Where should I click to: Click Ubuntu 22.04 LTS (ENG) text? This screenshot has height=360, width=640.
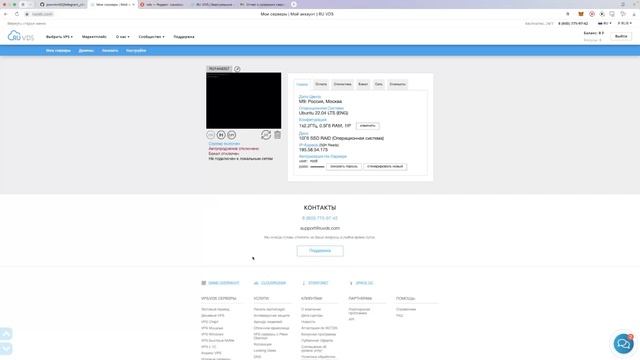point(323,113)
